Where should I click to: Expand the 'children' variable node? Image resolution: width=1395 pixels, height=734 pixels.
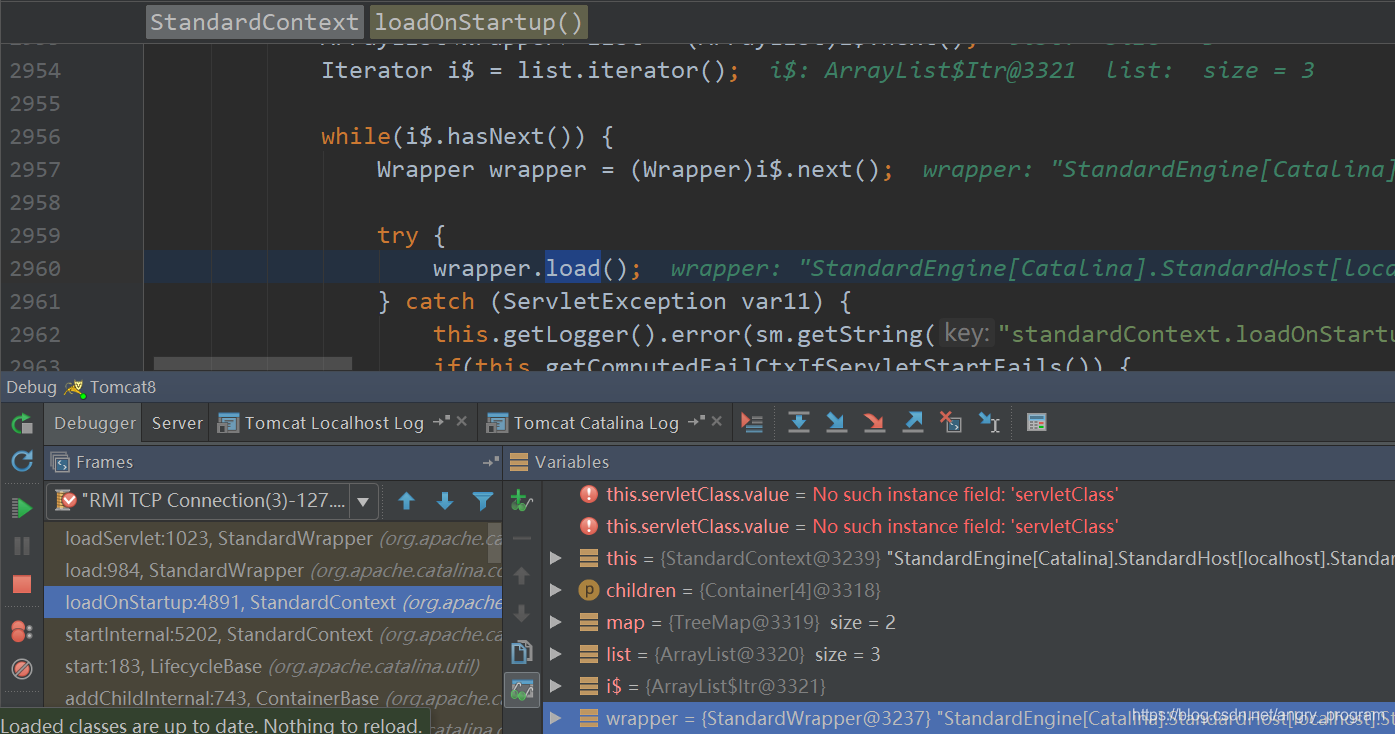[557, 591]
